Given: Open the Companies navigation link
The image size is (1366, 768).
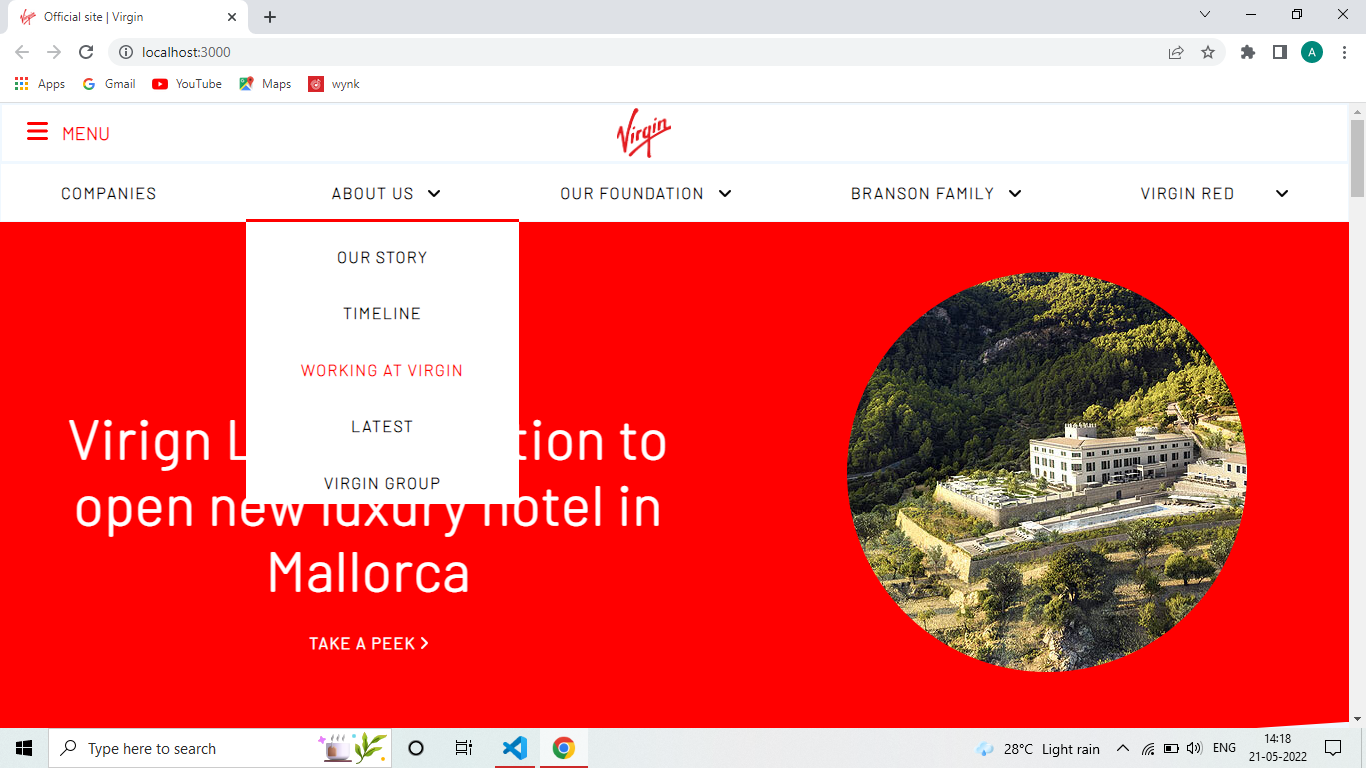Looking at the screenshot, I should 109,193.
